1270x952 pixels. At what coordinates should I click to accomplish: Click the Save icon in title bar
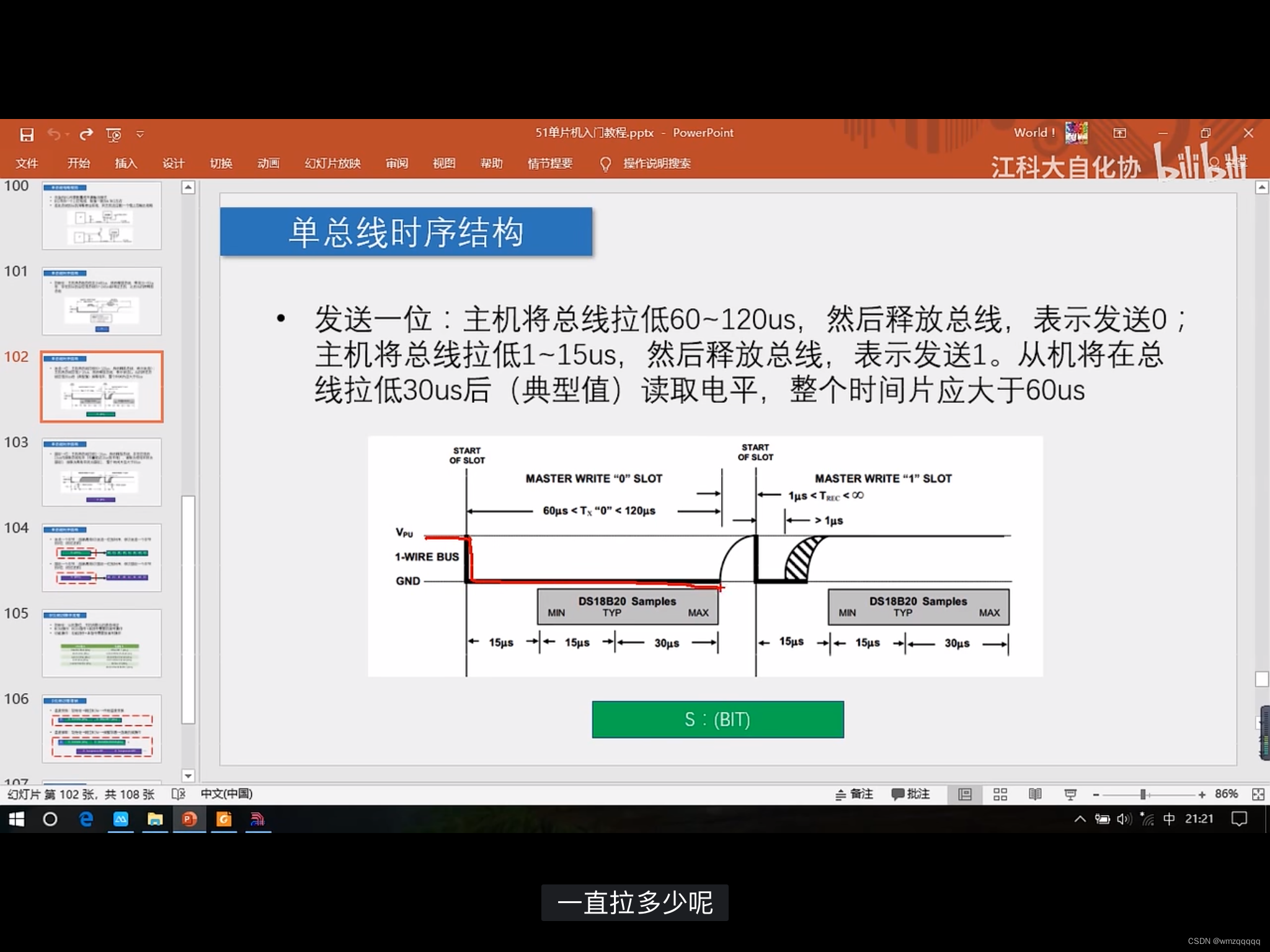pos(27,134)
